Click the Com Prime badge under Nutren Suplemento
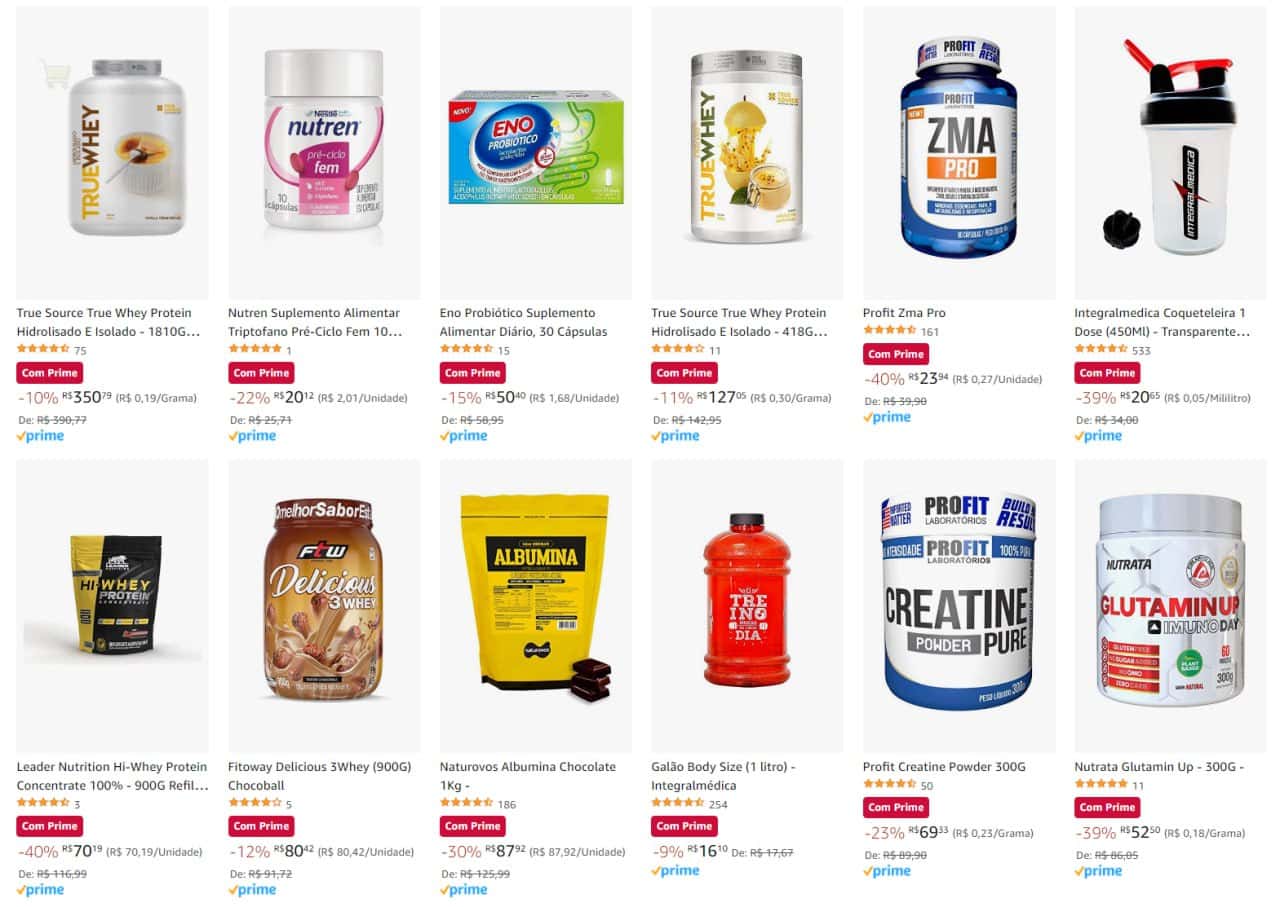The height and width of the screenshot is (907, 1280). click(261, 373)
